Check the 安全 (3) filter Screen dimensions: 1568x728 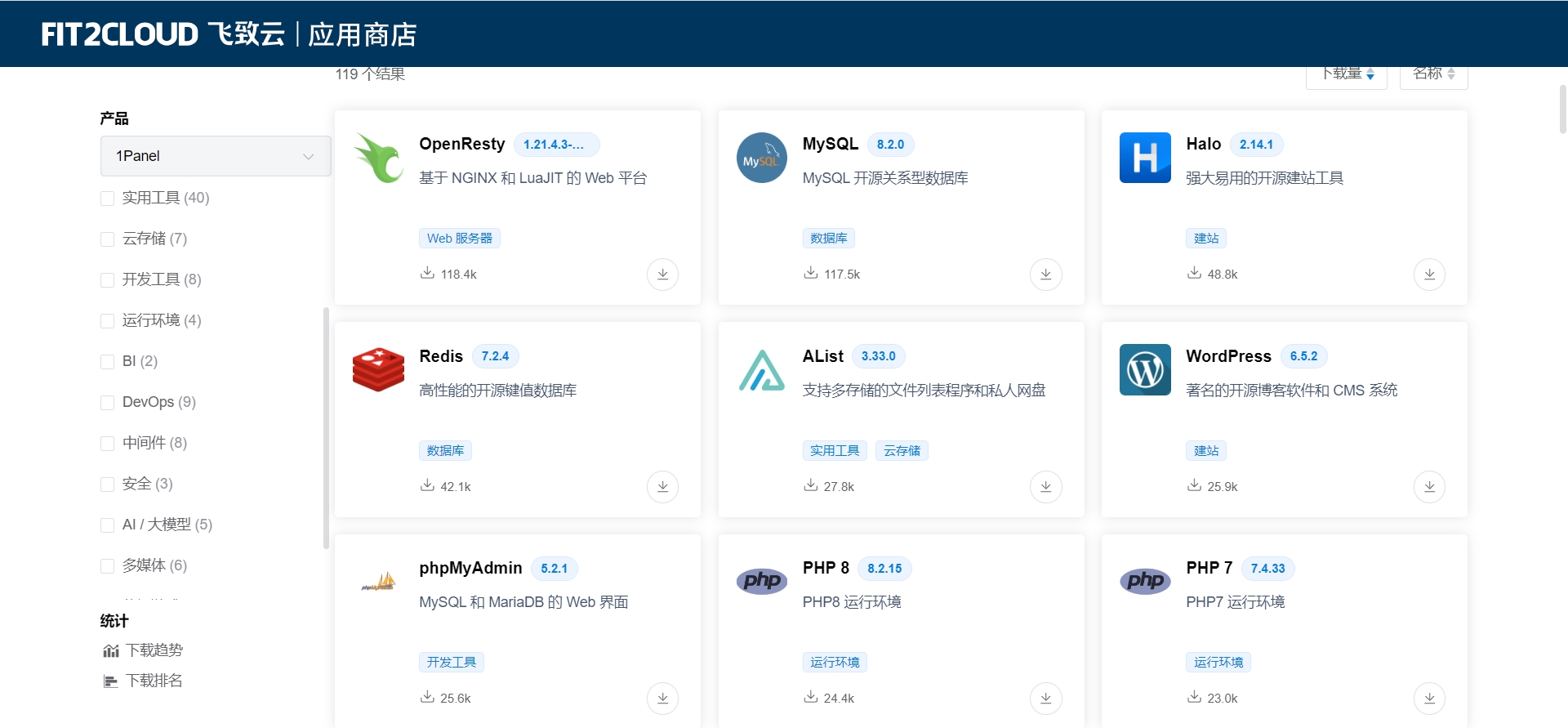(107, 485)
